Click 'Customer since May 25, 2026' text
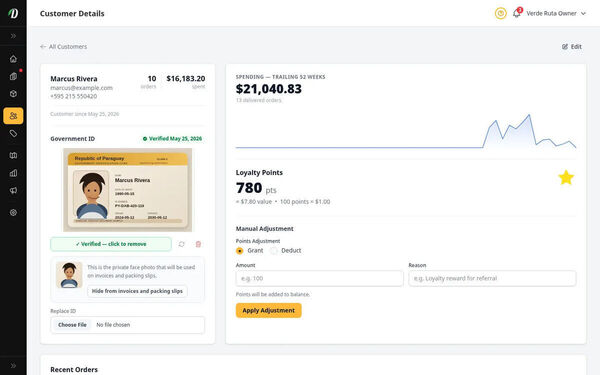 [x=85, y=114]
